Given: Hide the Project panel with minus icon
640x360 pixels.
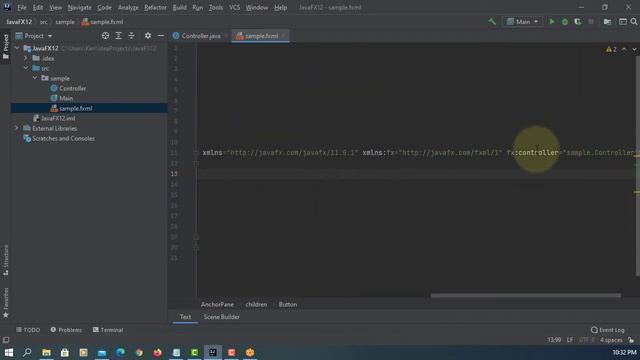Looking at the screenshot, I should [x=161, y=36].
